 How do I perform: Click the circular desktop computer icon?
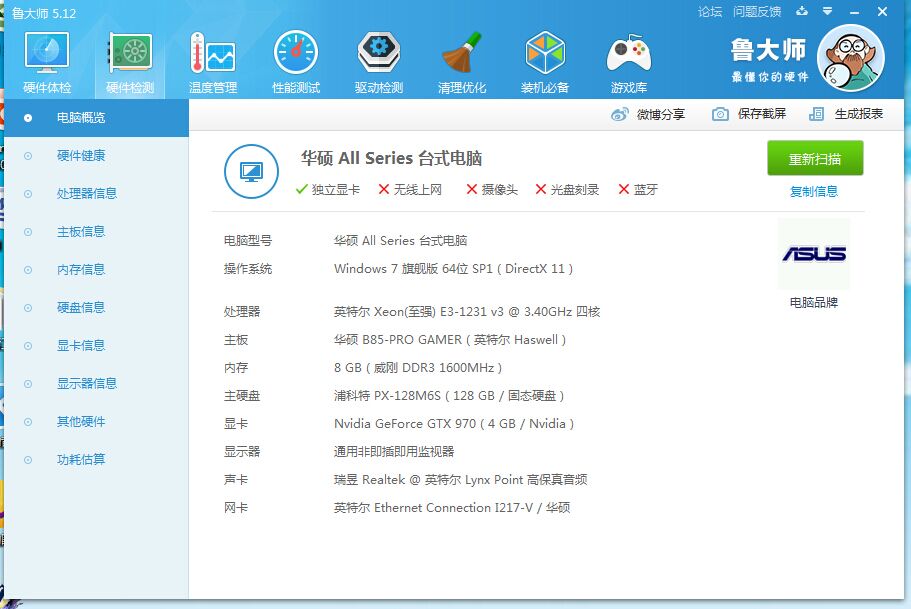pos(252,171)
